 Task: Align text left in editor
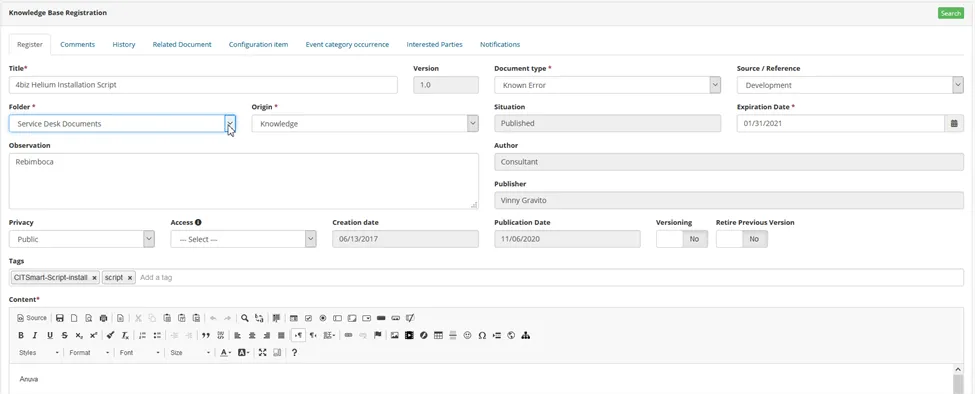pyautogui.click(x=238, y=335)
